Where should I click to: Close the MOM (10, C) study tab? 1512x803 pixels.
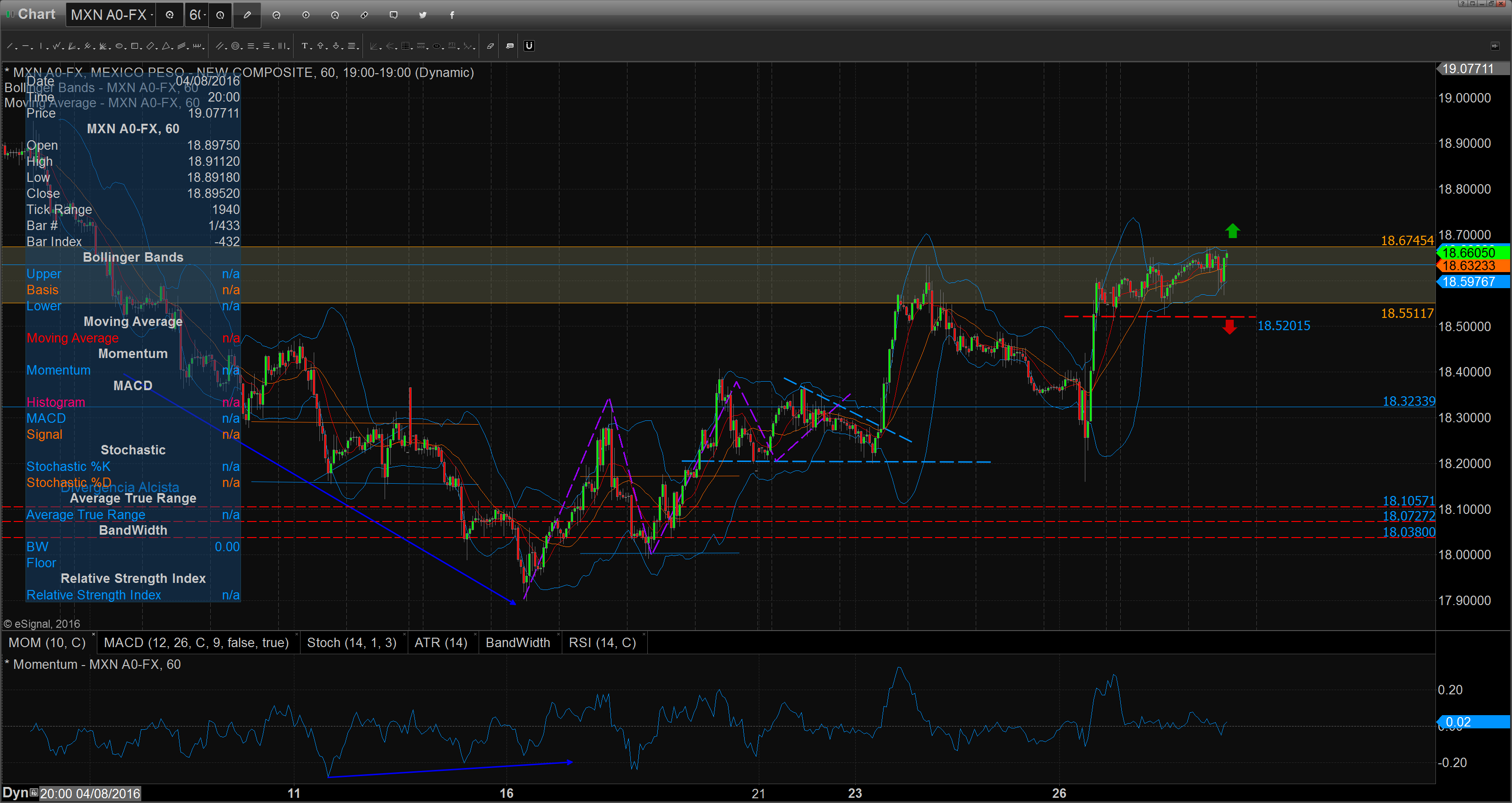pos(94,635)
